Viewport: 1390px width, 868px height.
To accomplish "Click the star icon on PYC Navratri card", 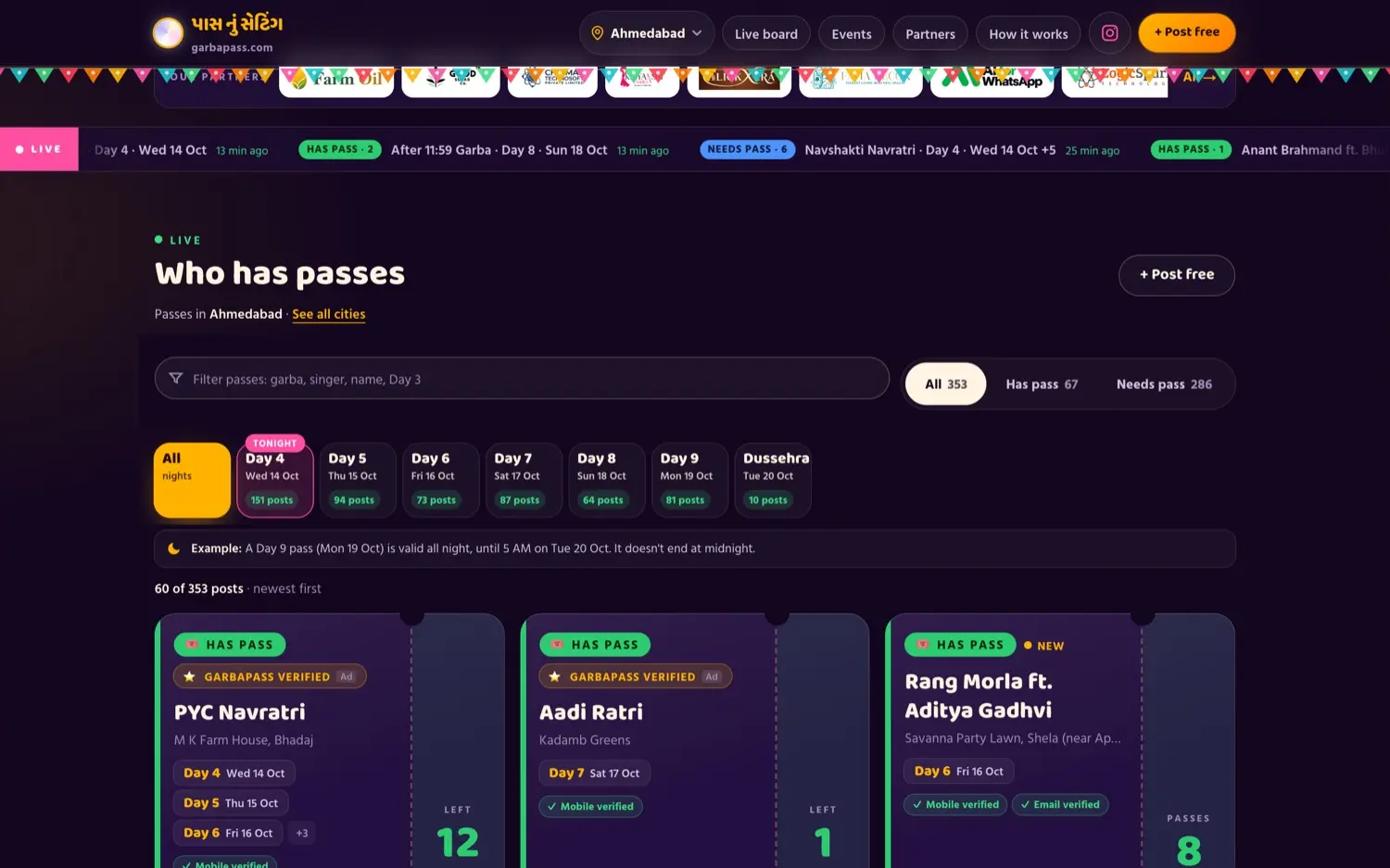I will pyautogui.click(x=189, y=677).
